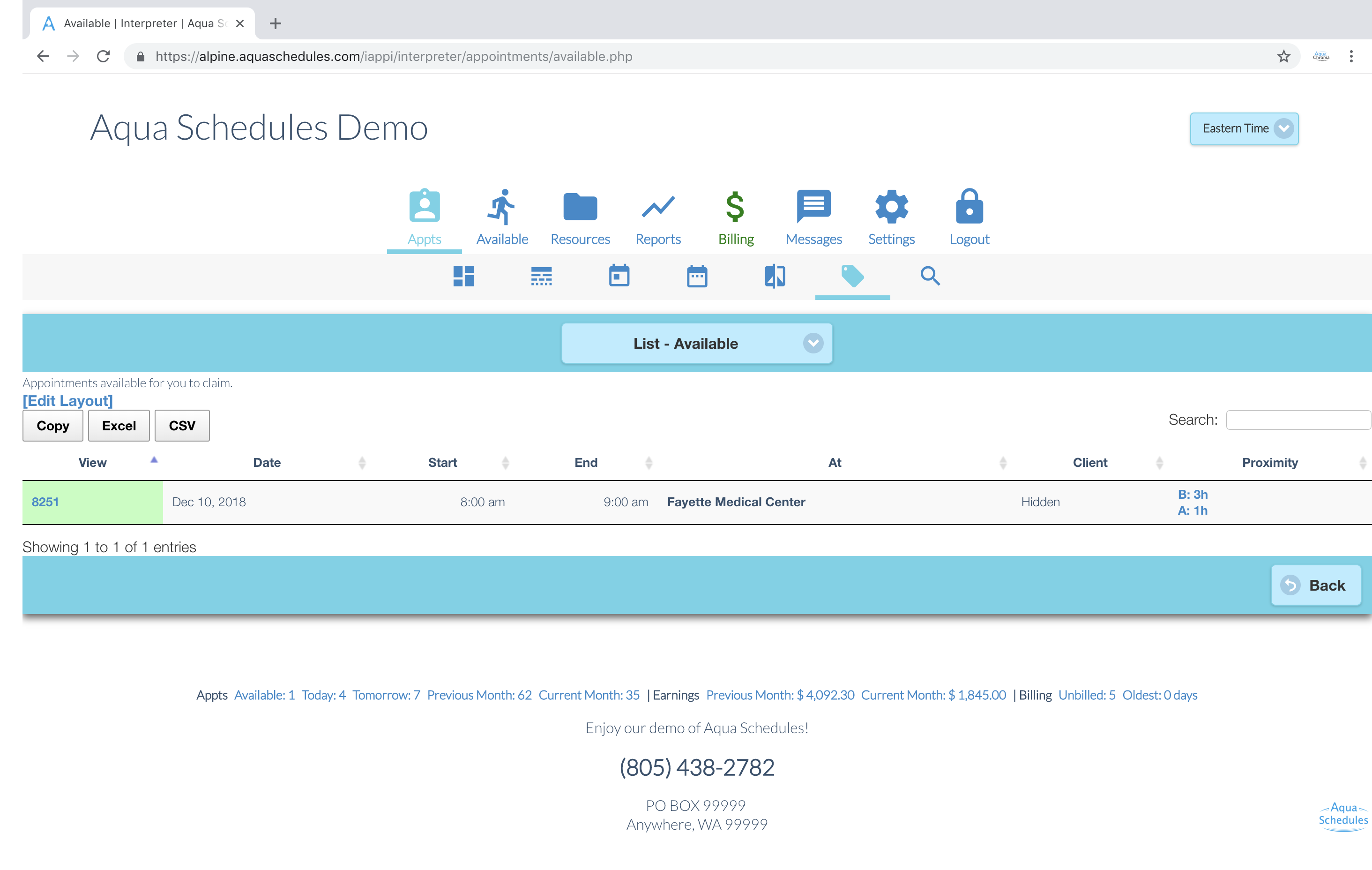Open the Resources folder icon

point(580,206)
